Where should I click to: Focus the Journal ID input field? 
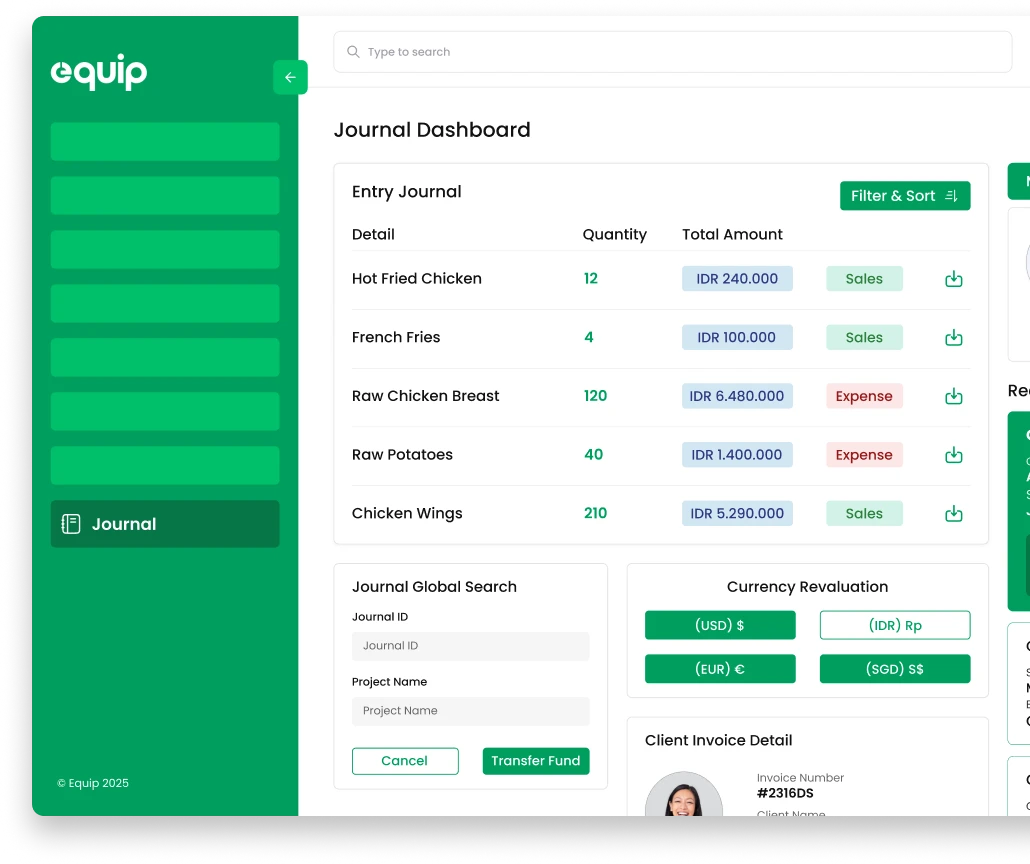point(470,646)
